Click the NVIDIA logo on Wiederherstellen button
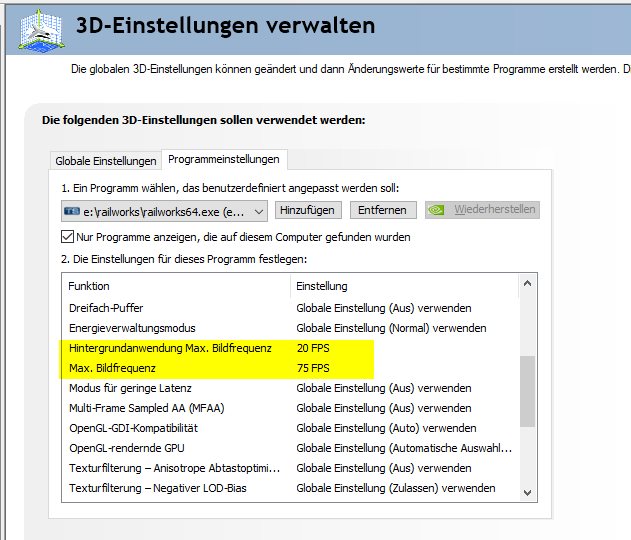Screen dimensions: 631x540 (x=436, y=210)
